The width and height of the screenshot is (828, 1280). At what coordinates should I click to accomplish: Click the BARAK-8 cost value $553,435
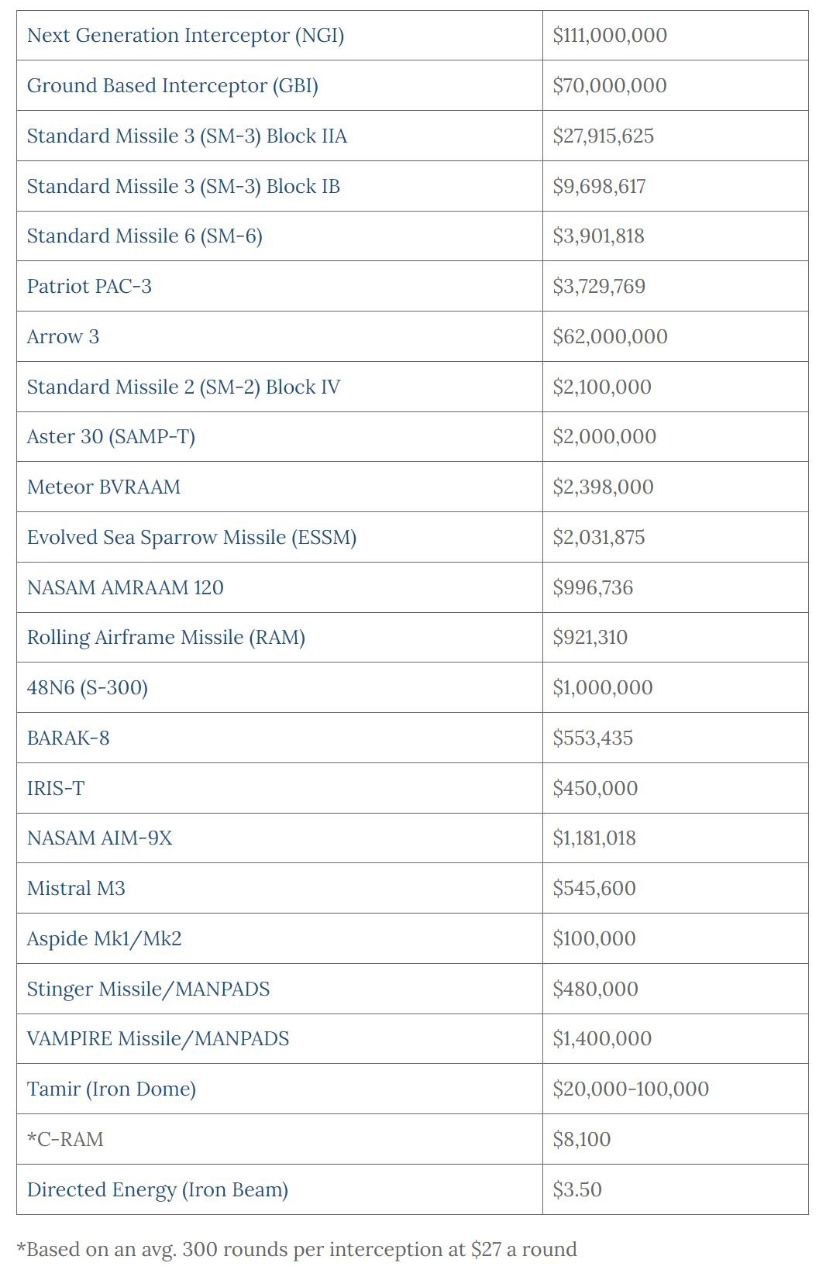click(592, 738)
